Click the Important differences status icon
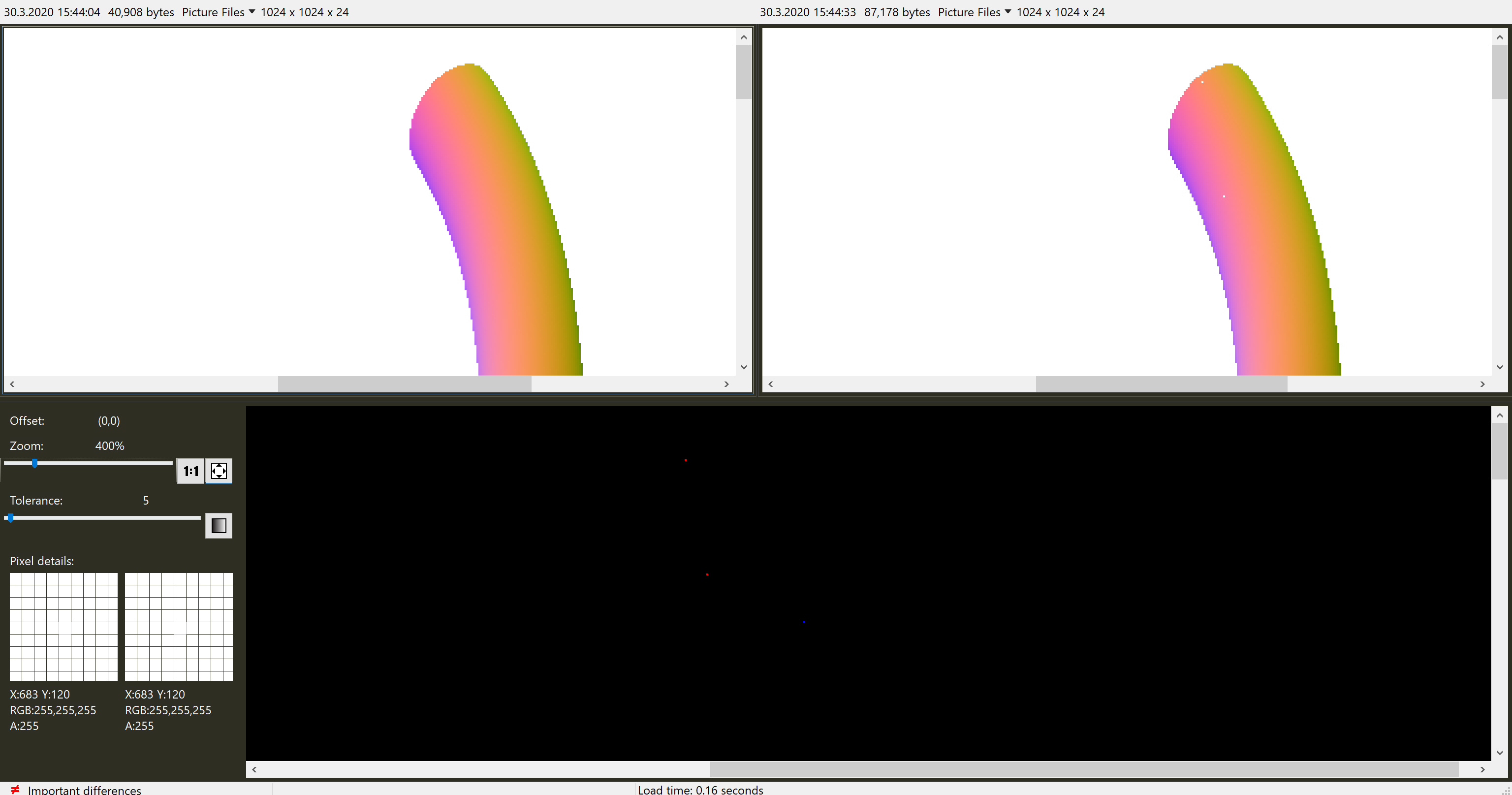Image resolution: width=1512 pixels, height=795 pixels. [x=15, y=789]
